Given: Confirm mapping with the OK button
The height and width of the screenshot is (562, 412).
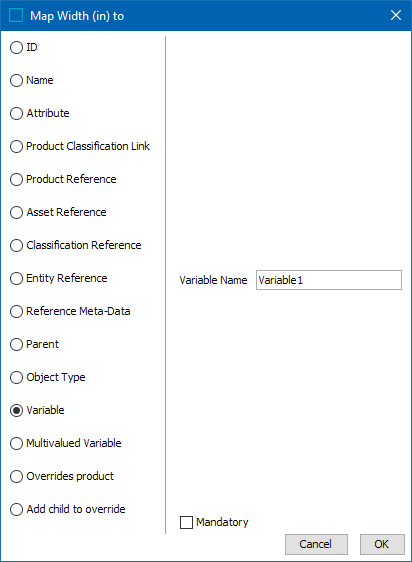Looking at the screenshot, I should point(382,544).
